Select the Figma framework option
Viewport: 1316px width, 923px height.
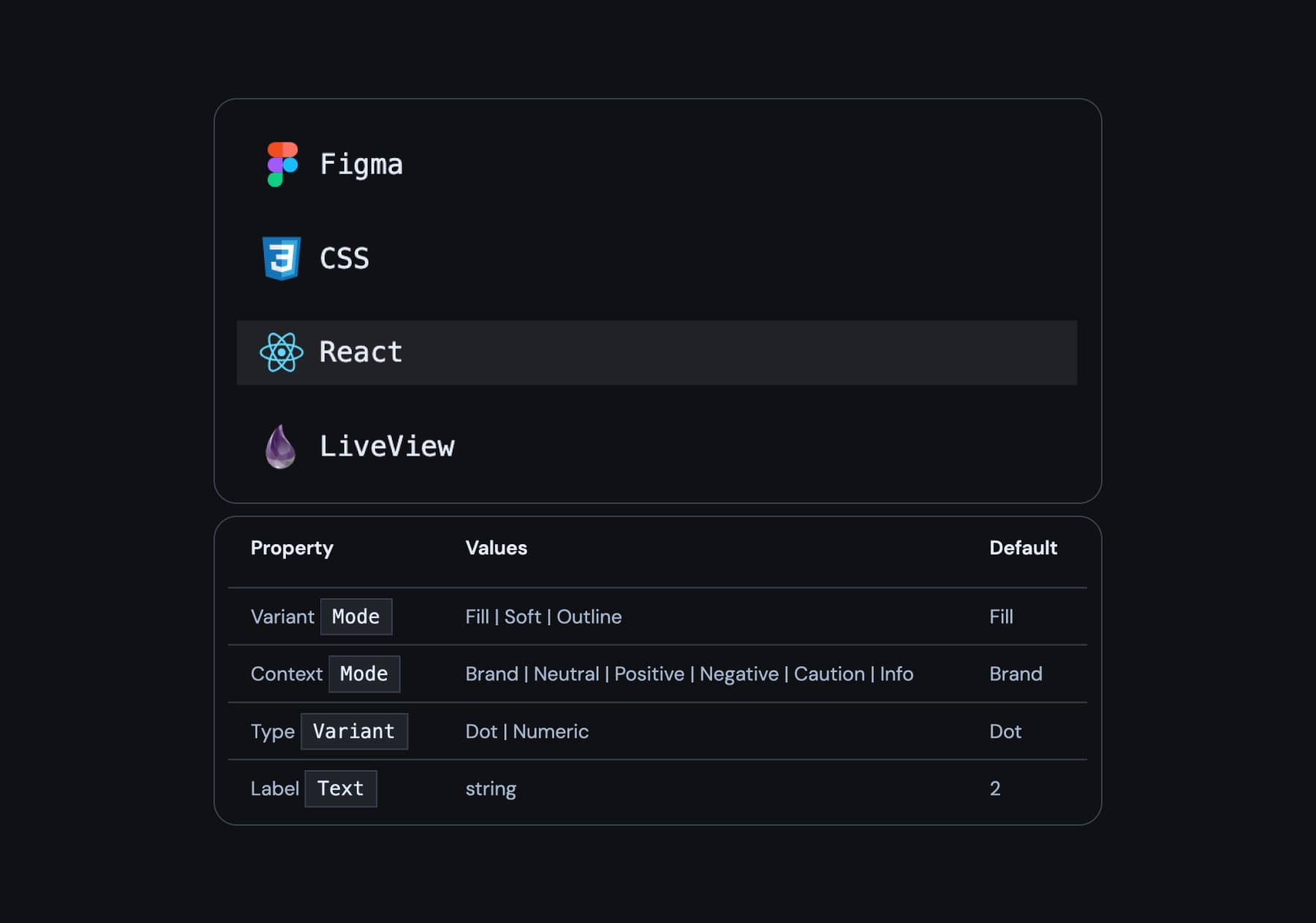point(362,165)
